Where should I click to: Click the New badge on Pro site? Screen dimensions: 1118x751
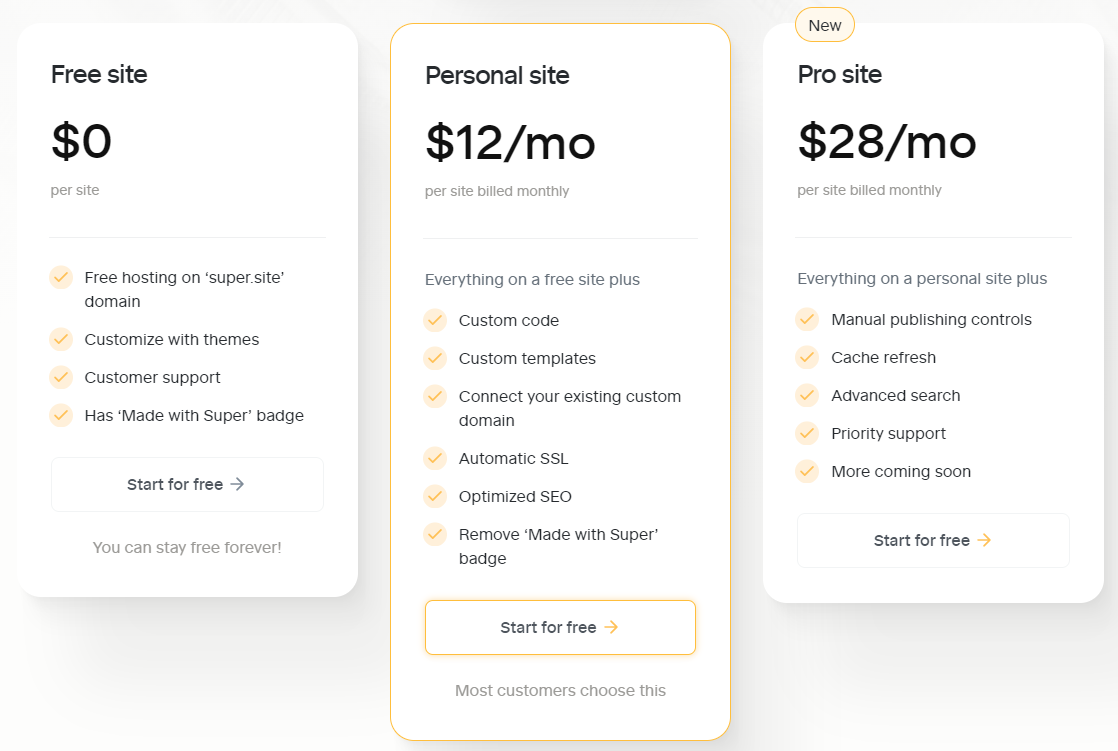coord(825,25)
